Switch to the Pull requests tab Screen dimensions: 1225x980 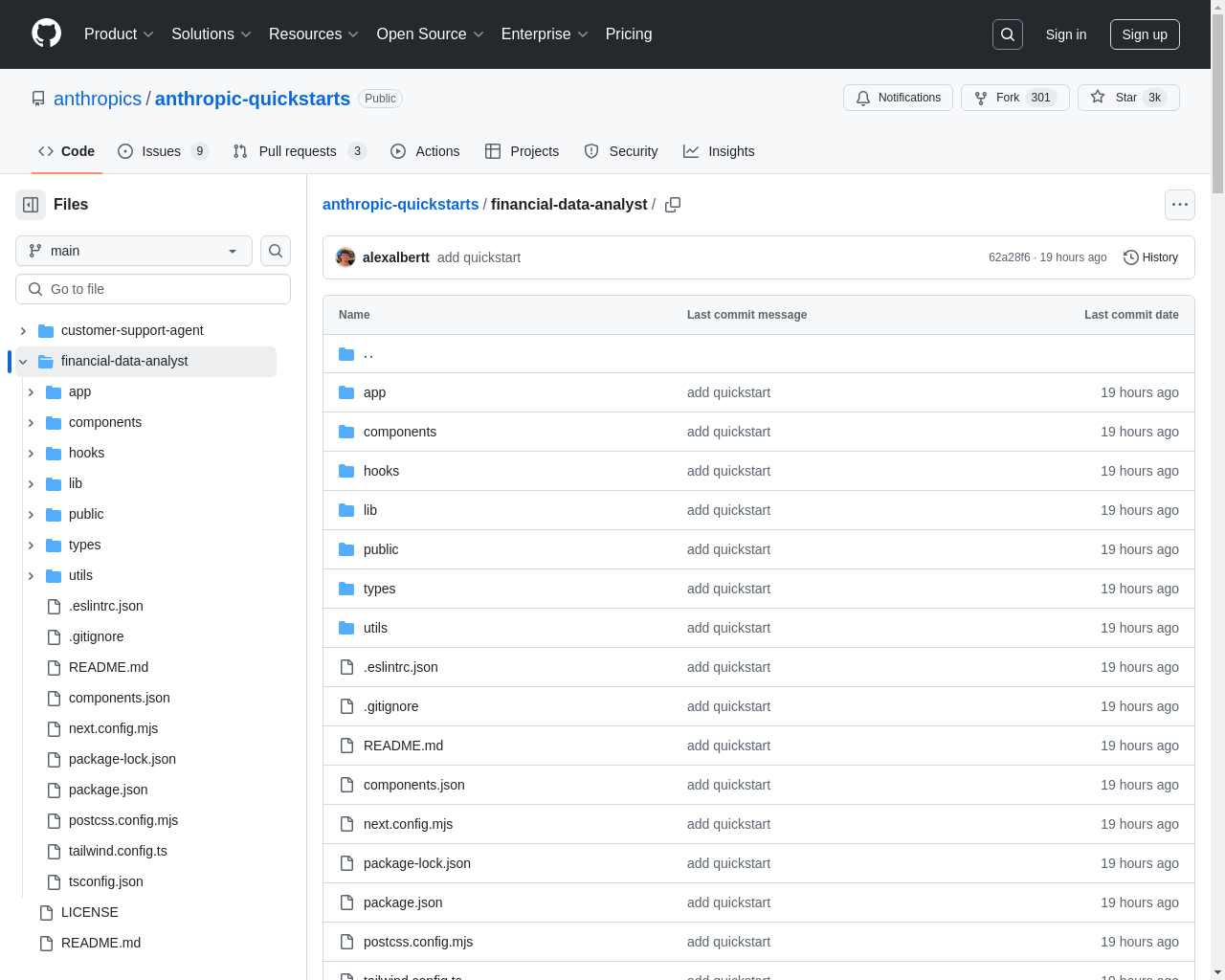(x=300, y=151)
